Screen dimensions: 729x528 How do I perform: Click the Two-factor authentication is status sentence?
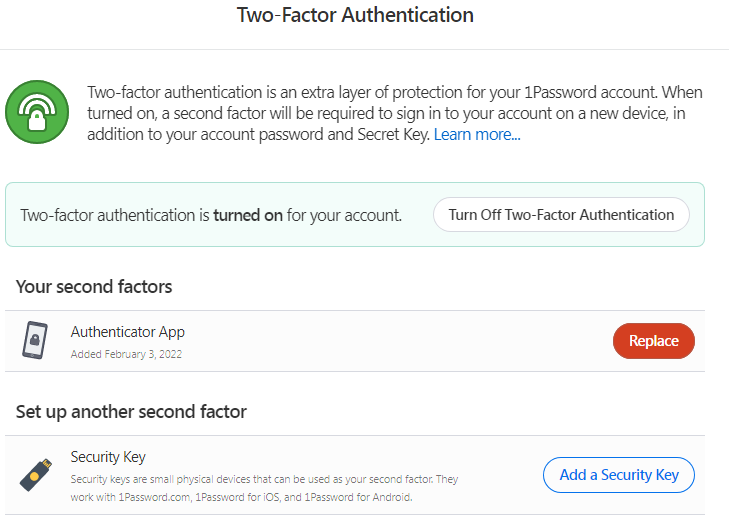click(211, 215)
